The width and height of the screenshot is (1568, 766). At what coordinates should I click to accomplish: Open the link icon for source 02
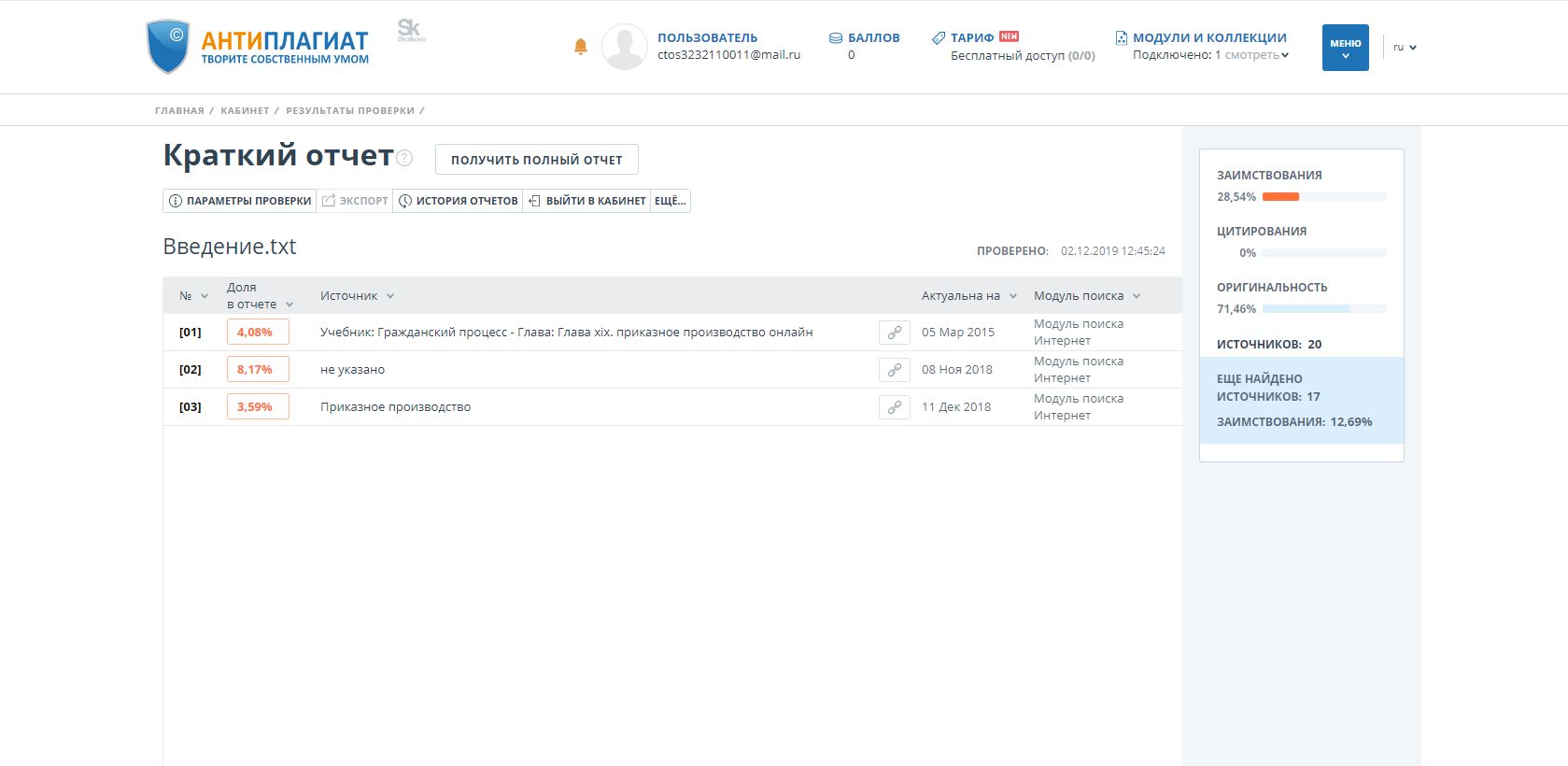tap(894, 370)
